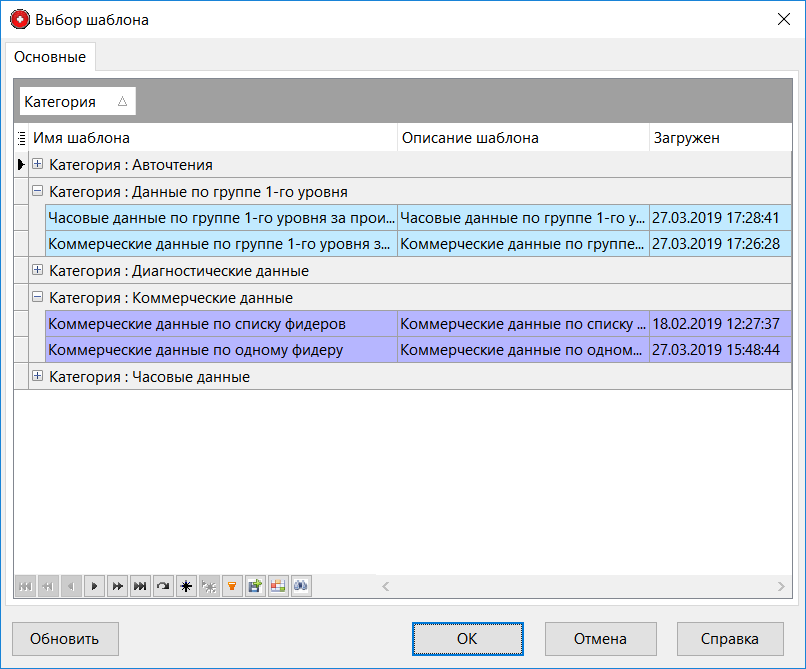Collapse the Коммерческие данные category

(x=38, y=297)
